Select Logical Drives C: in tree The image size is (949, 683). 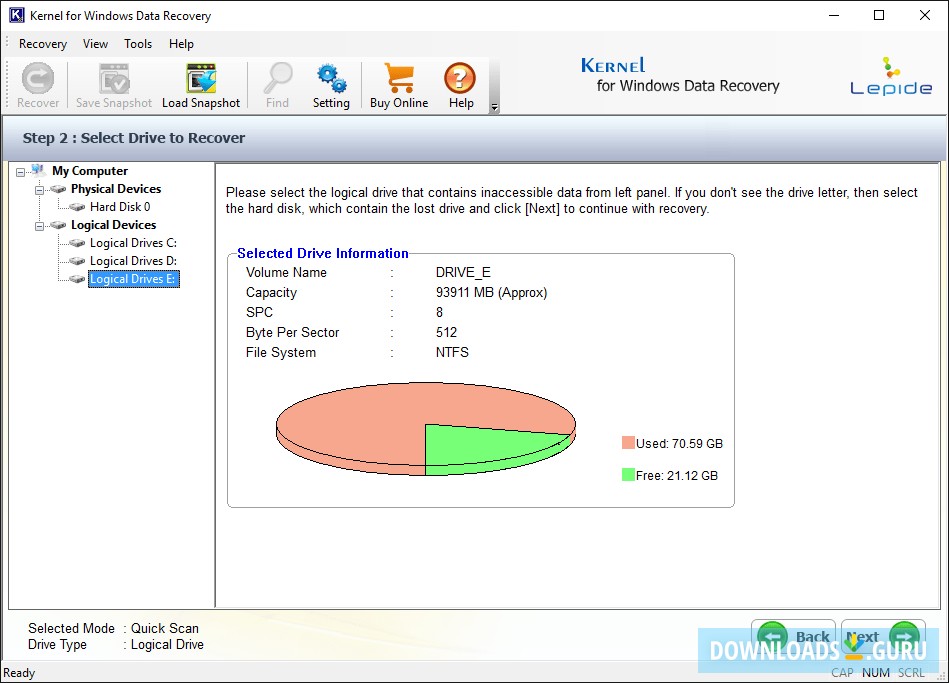click(133, 243)
